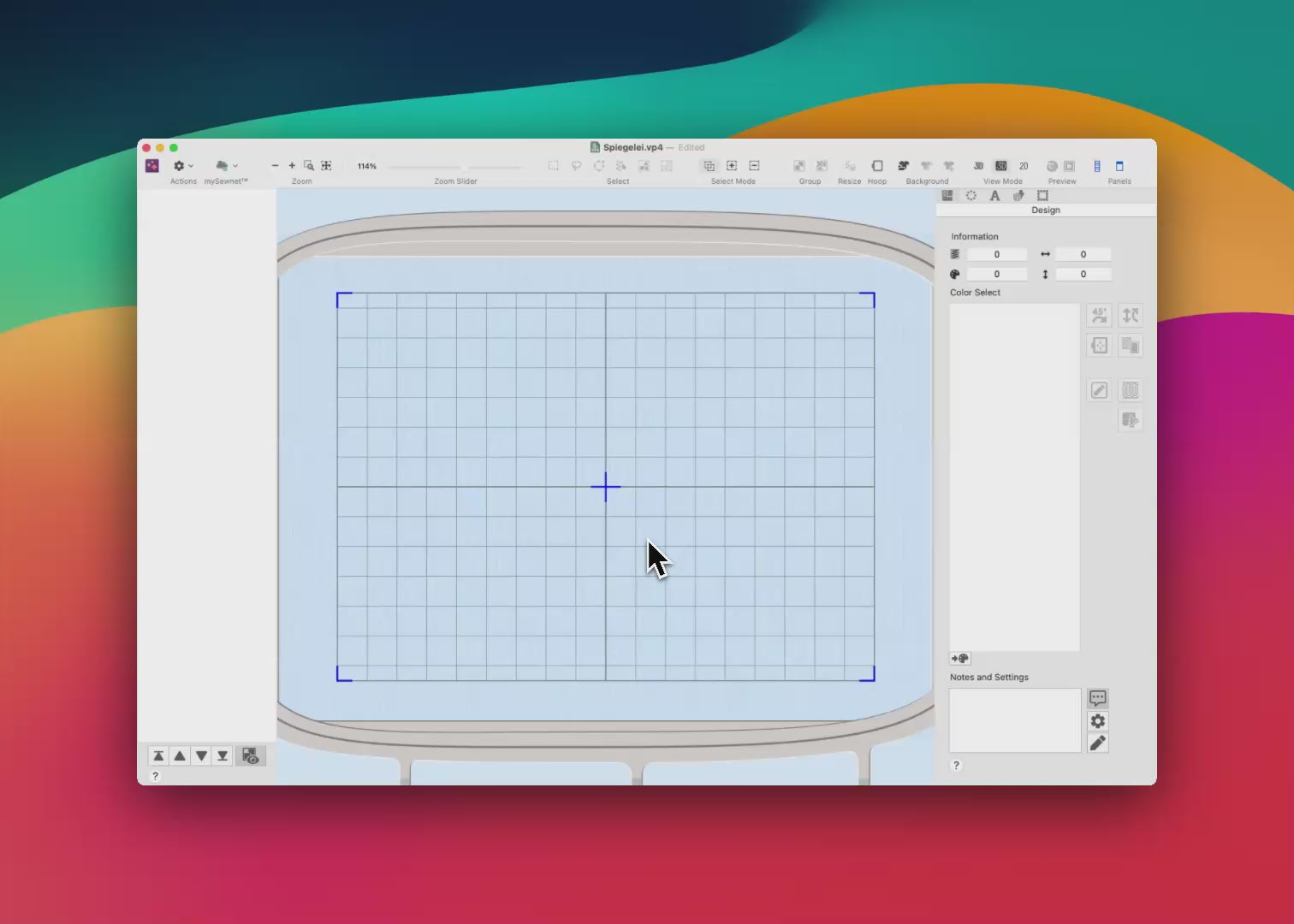This screenshot has height=924, width=1294.
Task: Expand the mySewnet cloud dropdown
Action: point(226,166)
